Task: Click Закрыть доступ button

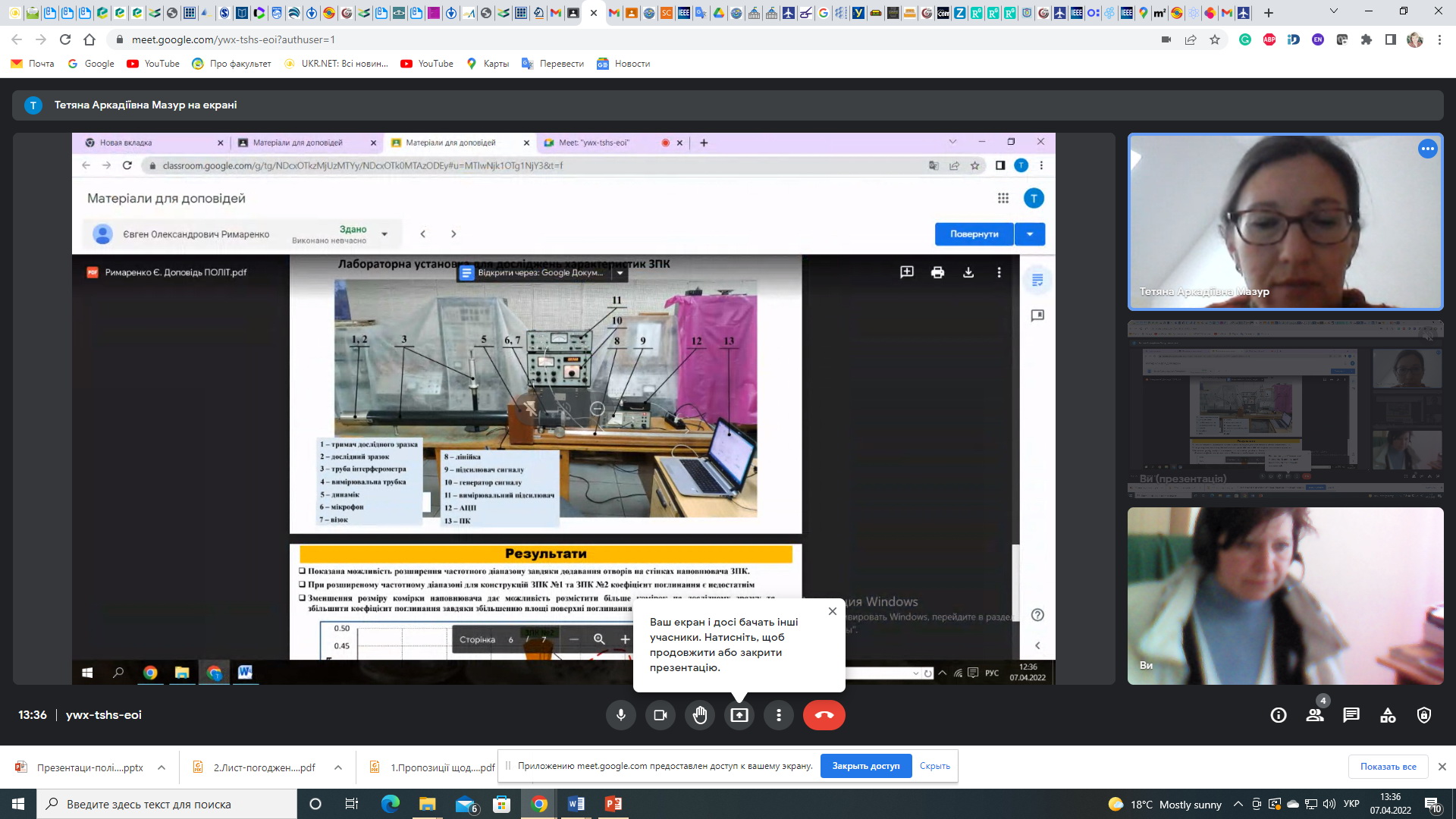Action: pyautogui.click(x=865, y=766)
